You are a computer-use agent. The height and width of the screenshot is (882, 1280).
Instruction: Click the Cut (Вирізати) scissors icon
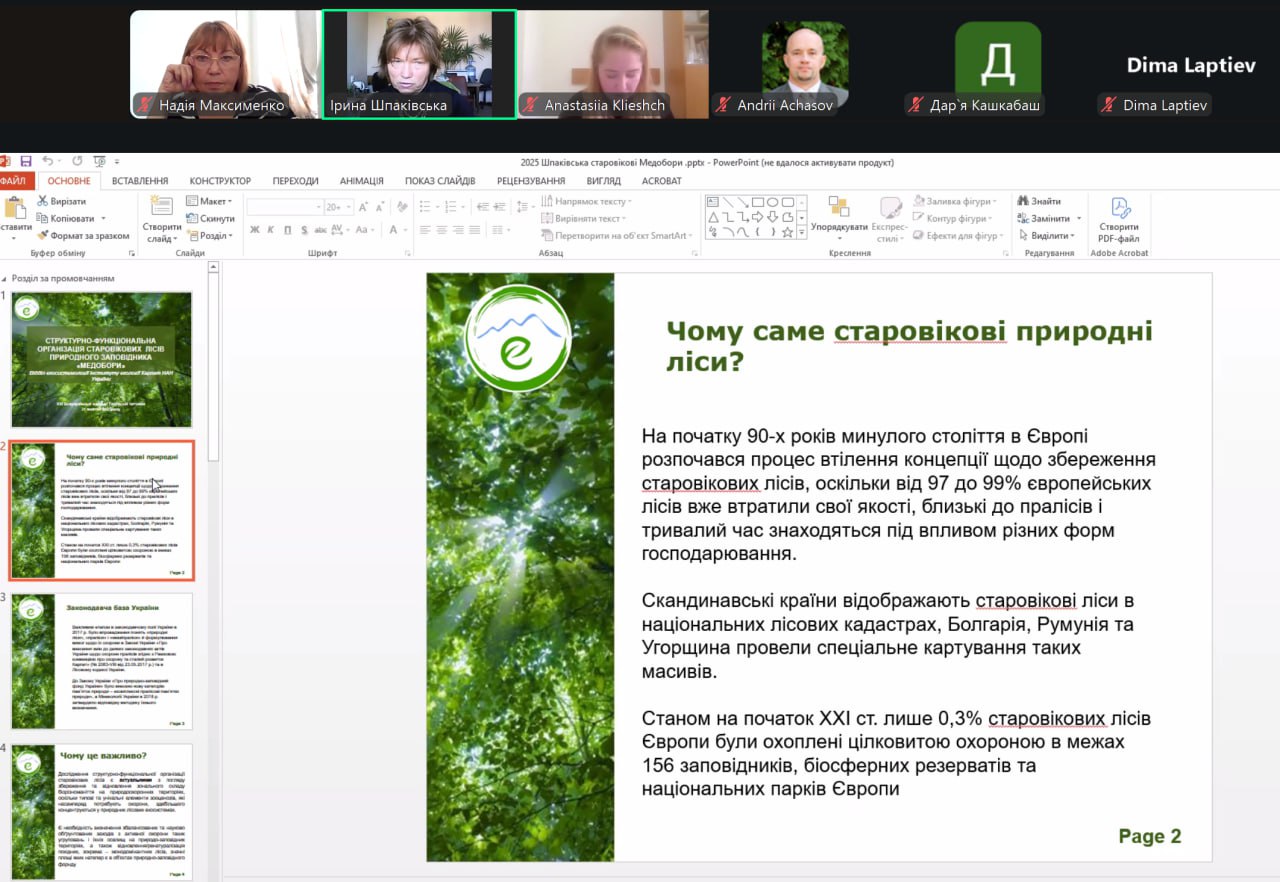[x=42, y=201]
